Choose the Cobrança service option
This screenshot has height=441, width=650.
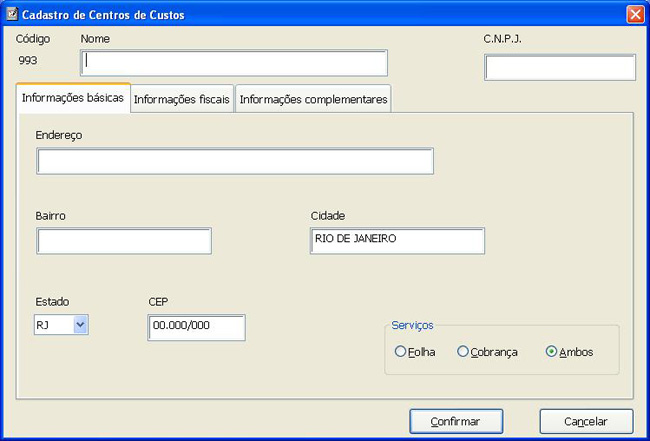click(463, 352)
